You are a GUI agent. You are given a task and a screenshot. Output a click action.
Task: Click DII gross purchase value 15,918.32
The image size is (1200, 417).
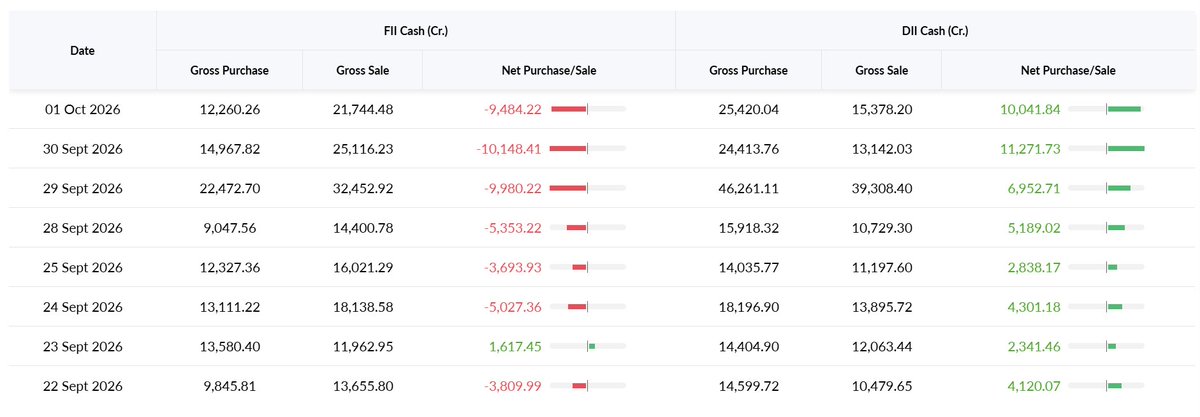tap(748, 228)
